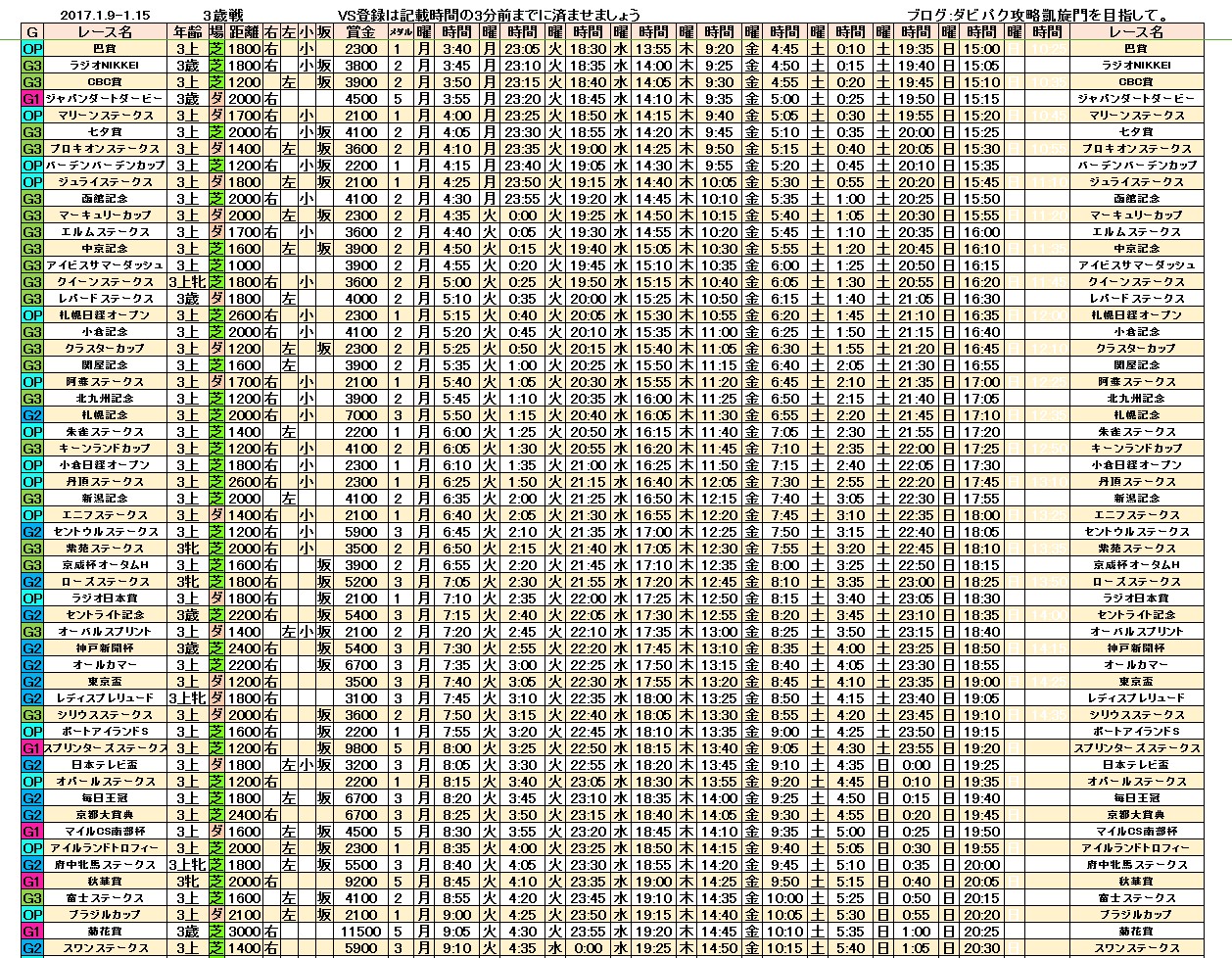Select prize 5900 in スワンステークス row
Screen dimensions: 1232x958
(x=360, y=948)
